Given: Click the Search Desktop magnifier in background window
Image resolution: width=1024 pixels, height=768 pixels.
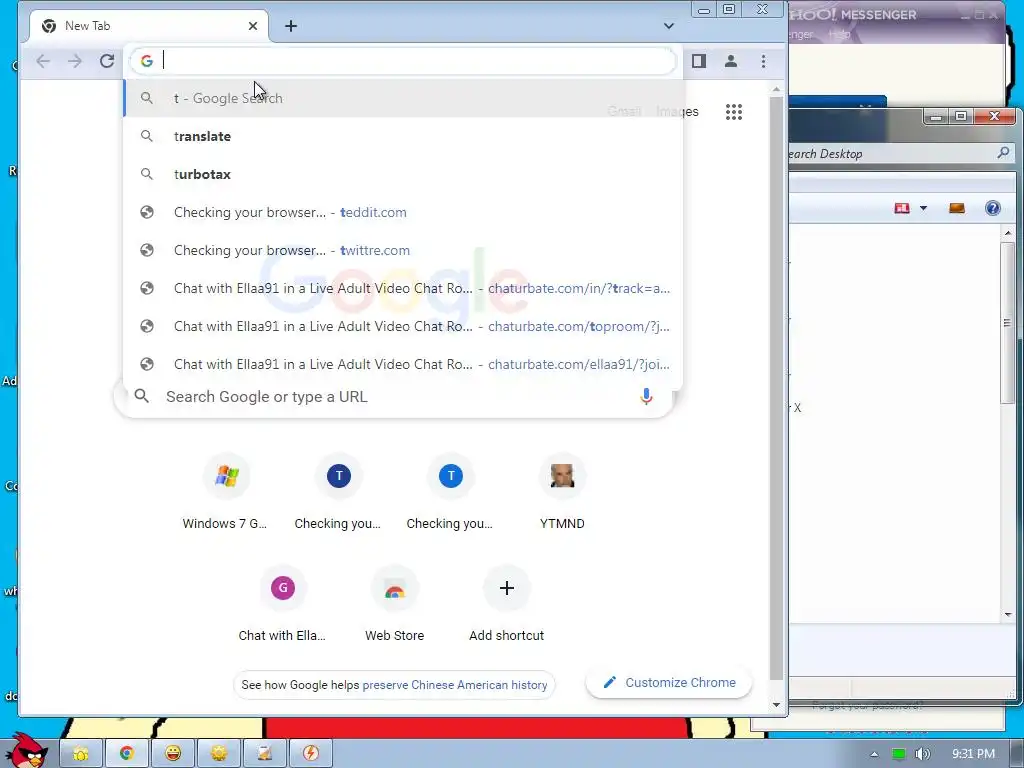Looking at the screenshot, I should coord(1003,153).
